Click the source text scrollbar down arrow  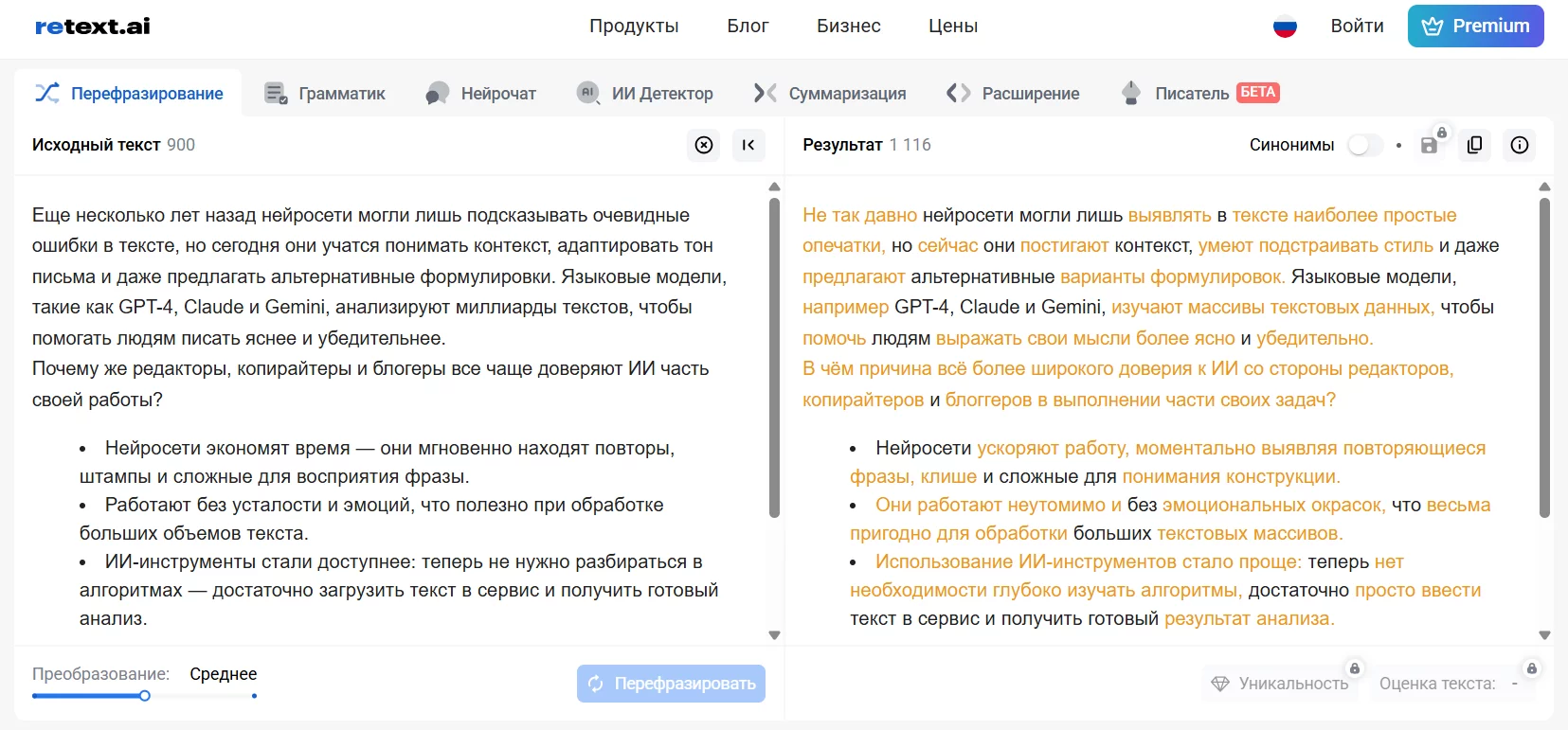click(774, 635)
